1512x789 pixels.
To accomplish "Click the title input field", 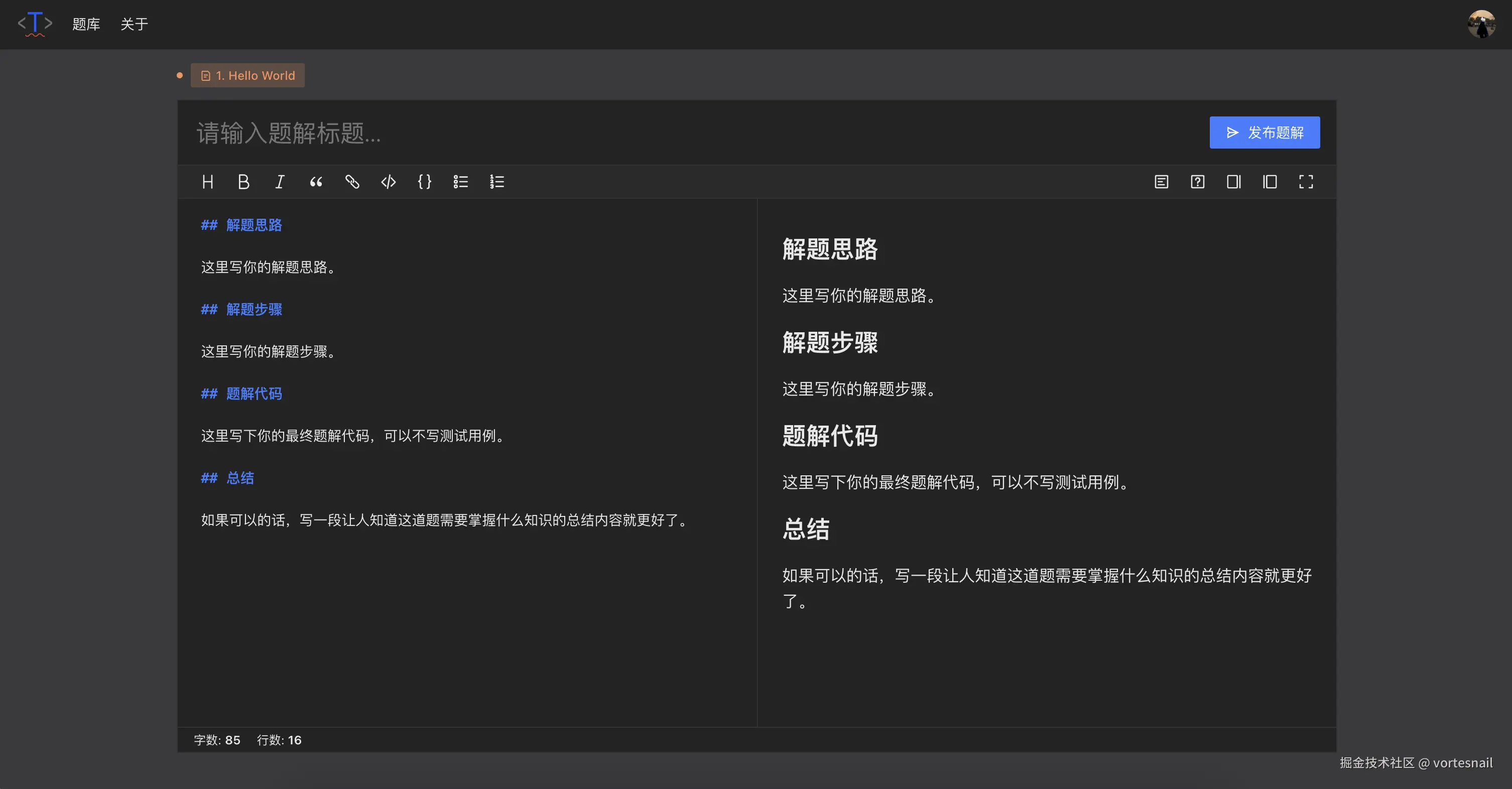I will [x=411, y=135].
